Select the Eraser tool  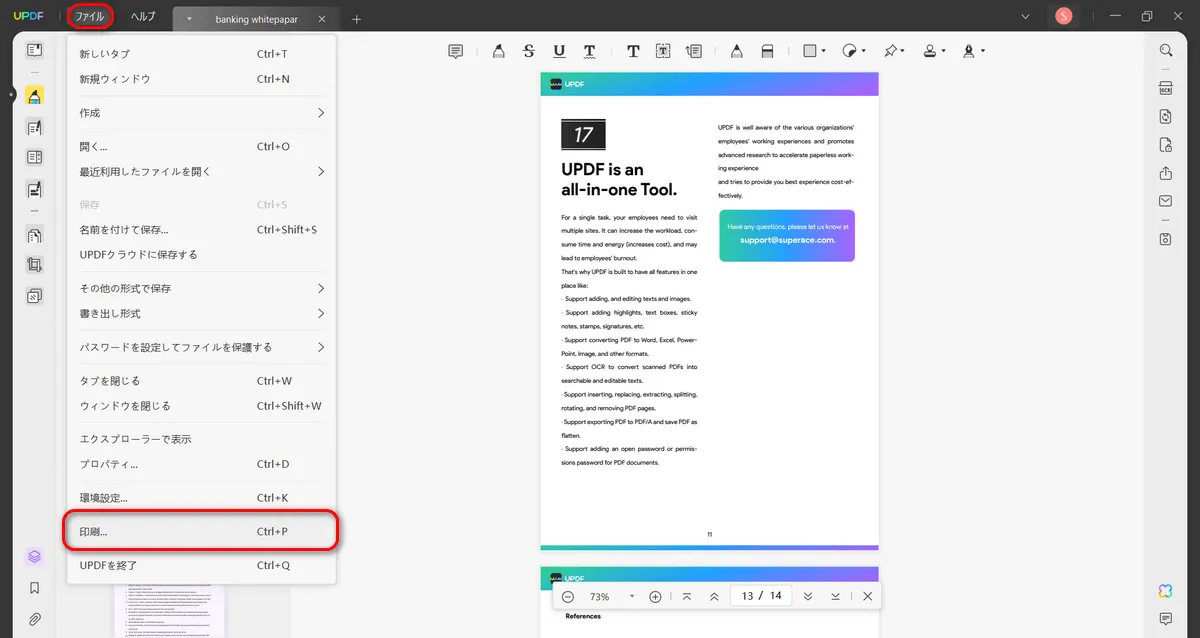click(x=767, y=51)
